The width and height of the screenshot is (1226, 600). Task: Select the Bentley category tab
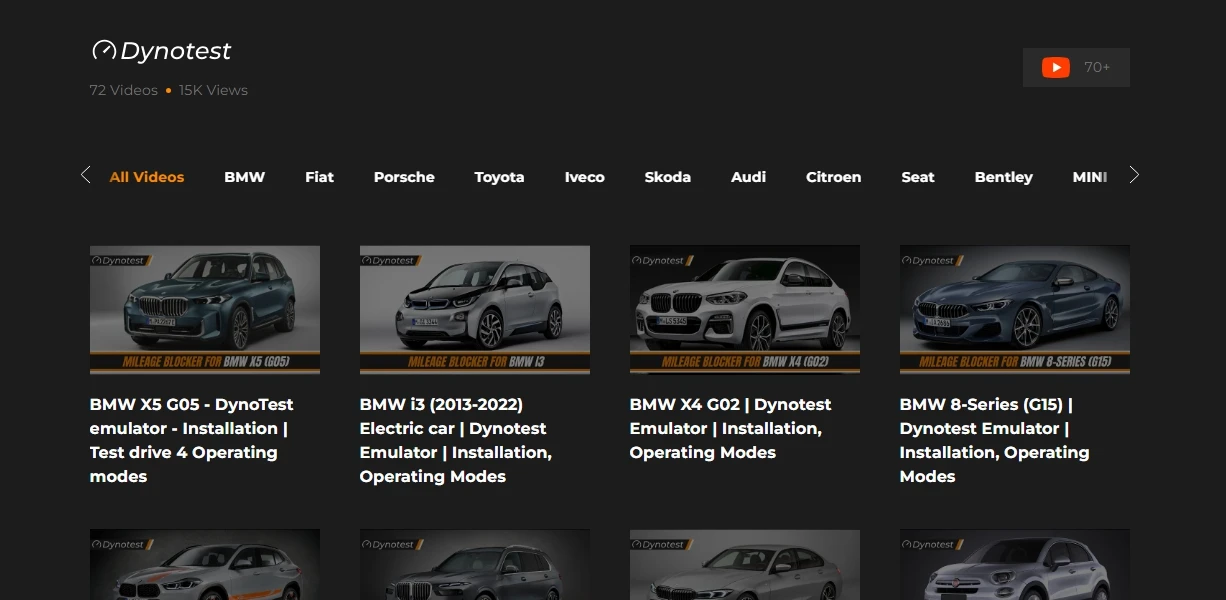[1003, 177]
